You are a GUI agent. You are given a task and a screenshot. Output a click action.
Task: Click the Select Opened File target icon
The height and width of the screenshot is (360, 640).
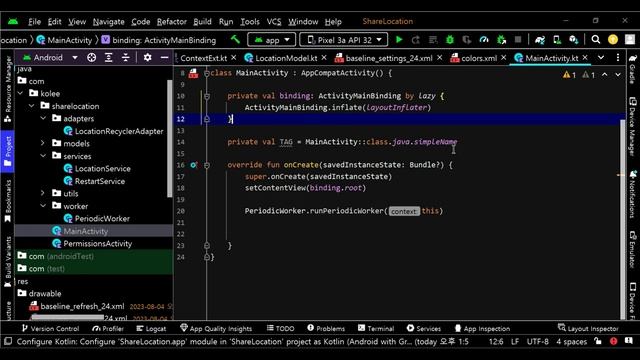point(91,58)
